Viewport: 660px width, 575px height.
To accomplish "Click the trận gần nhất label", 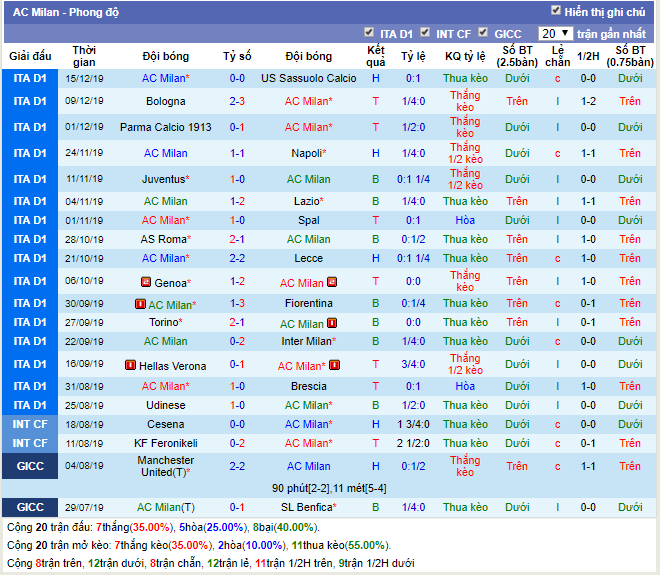I will coord(611,34).
